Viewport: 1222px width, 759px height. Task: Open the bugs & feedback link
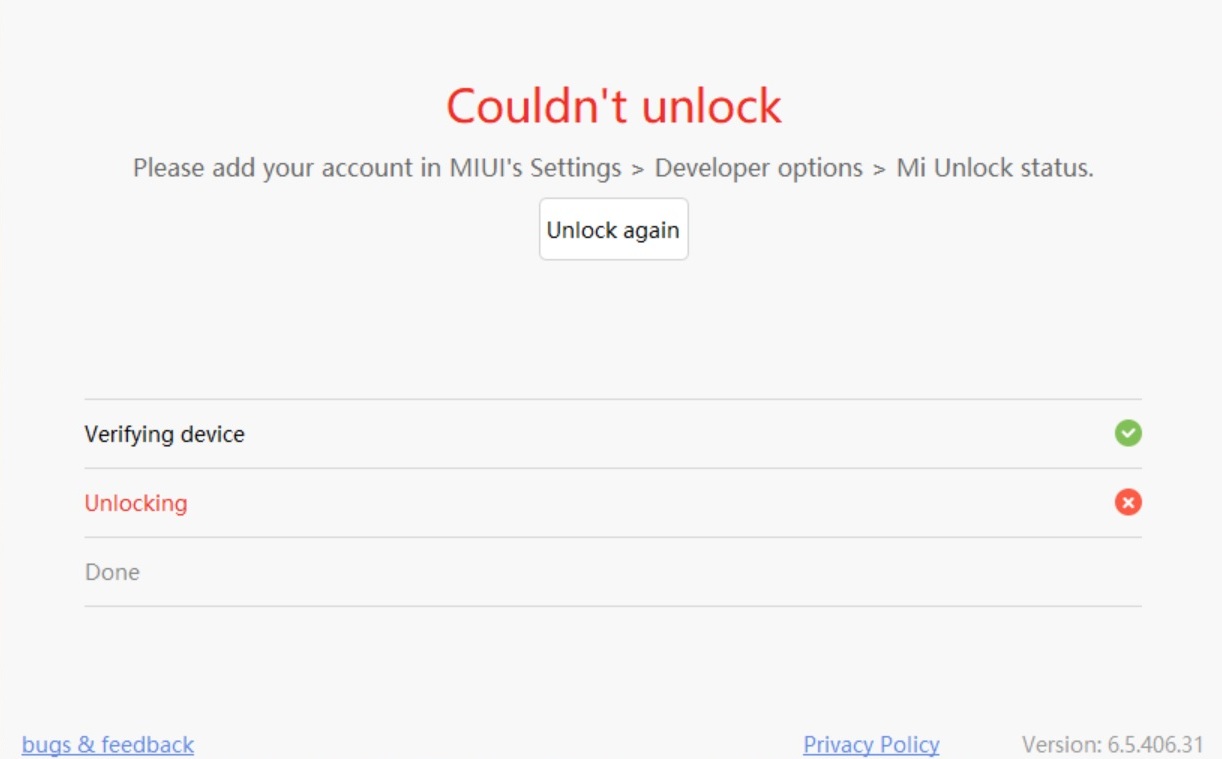[x=108, y=745]
